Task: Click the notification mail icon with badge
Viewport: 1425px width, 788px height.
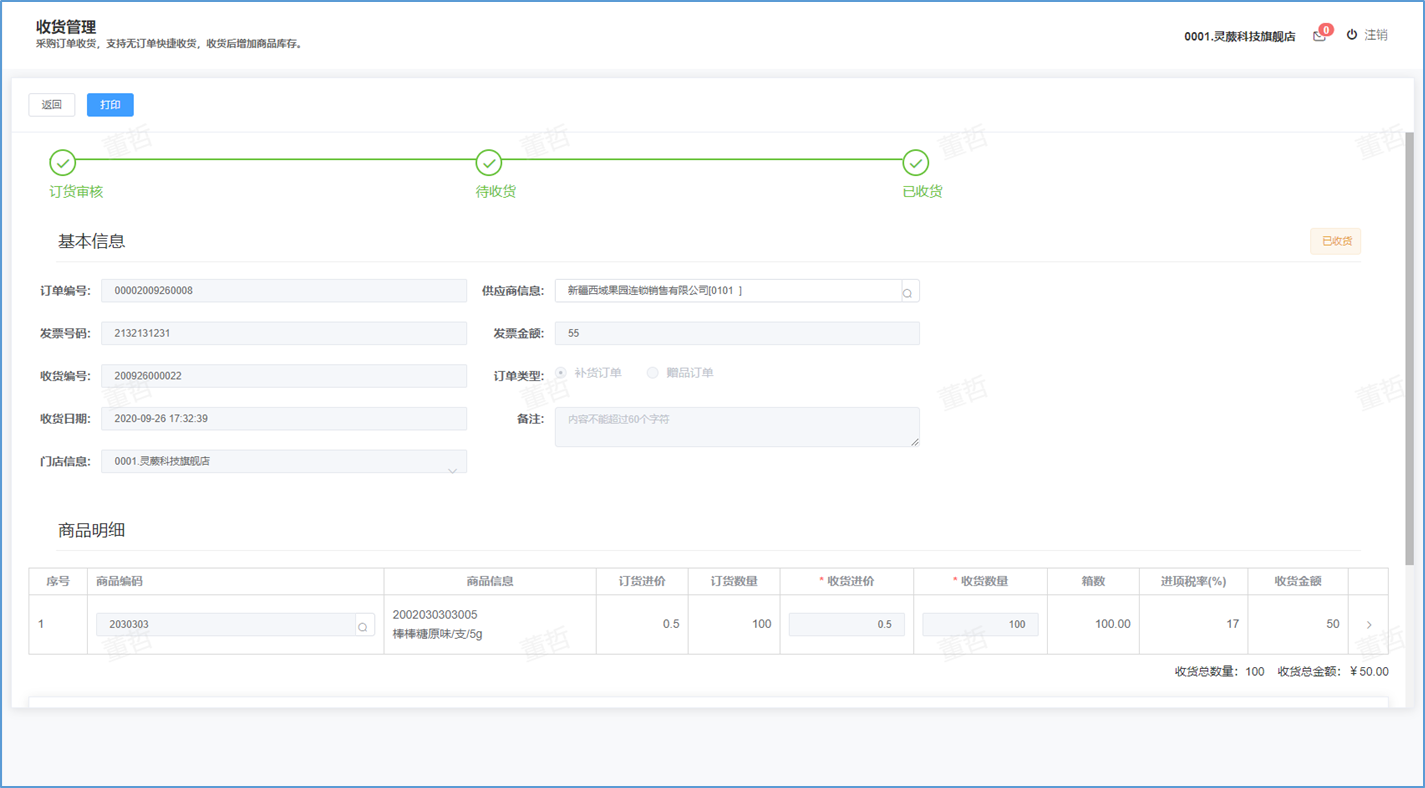Action: click(1320, 35)
